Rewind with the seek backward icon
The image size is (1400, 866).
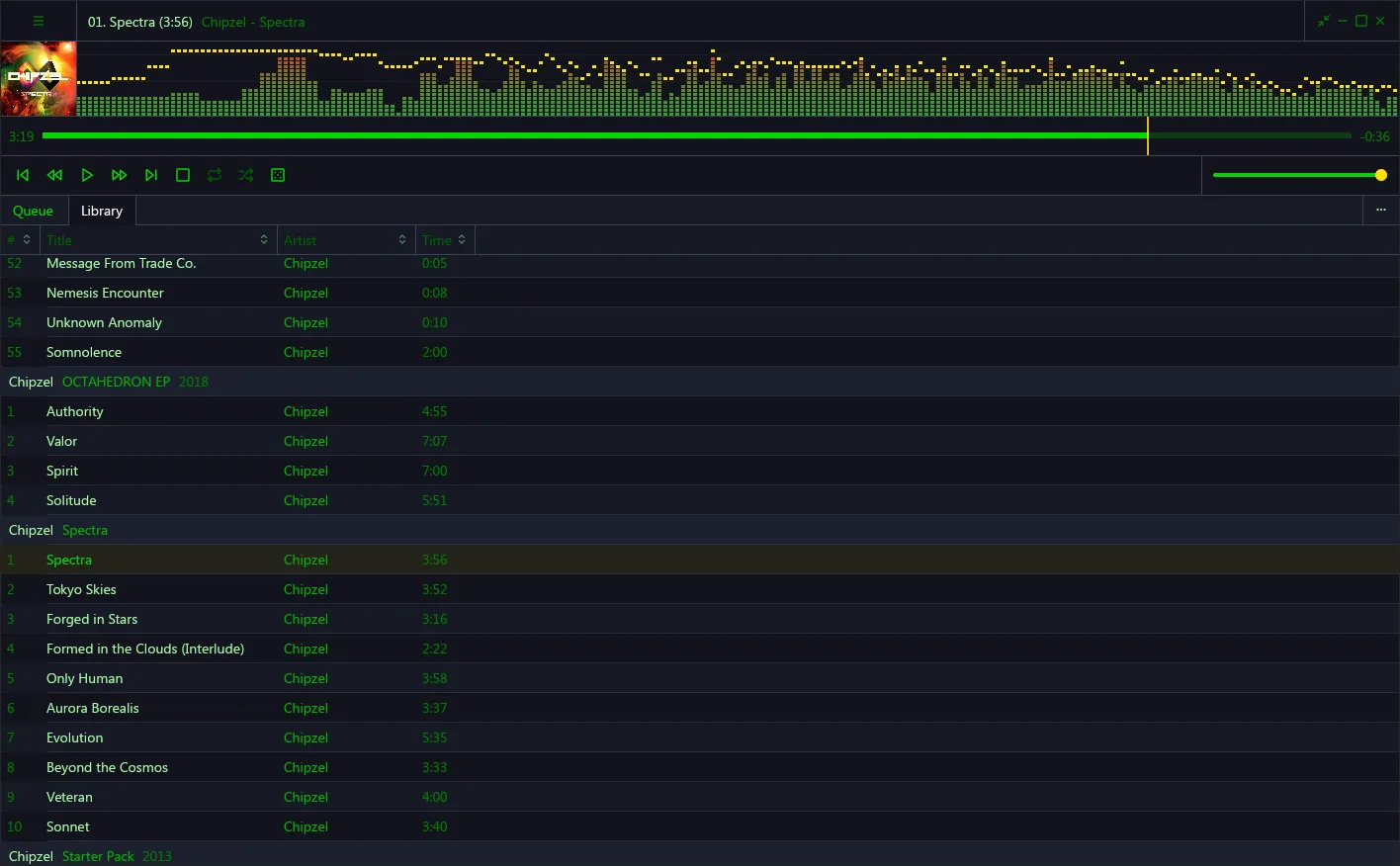point(55,175)
